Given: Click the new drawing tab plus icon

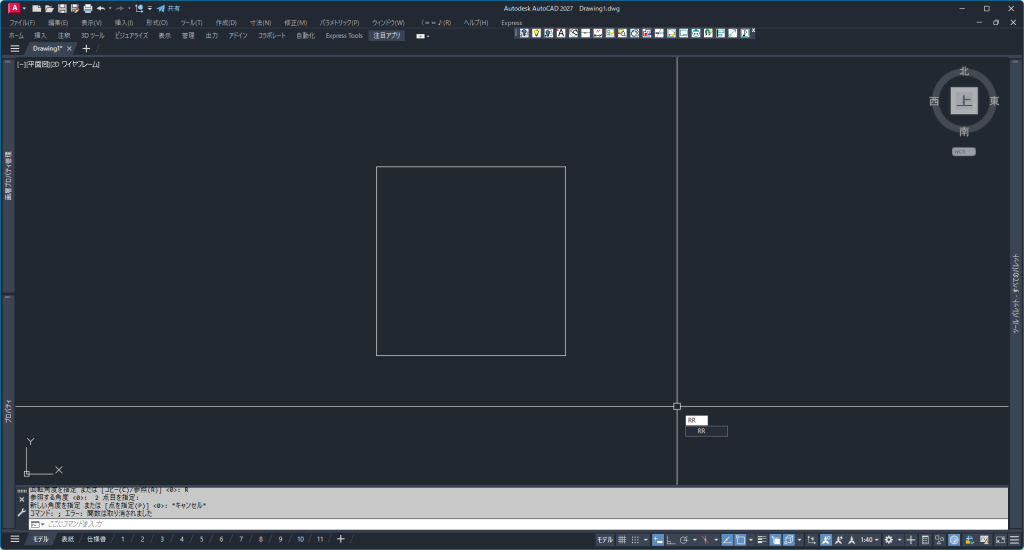Looking at the screenshot, I should (86, 48).
